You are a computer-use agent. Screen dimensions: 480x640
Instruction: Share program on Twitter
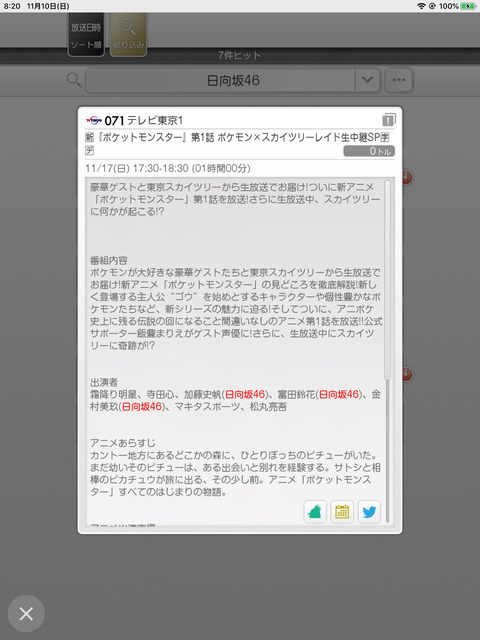tap(369, 511)
